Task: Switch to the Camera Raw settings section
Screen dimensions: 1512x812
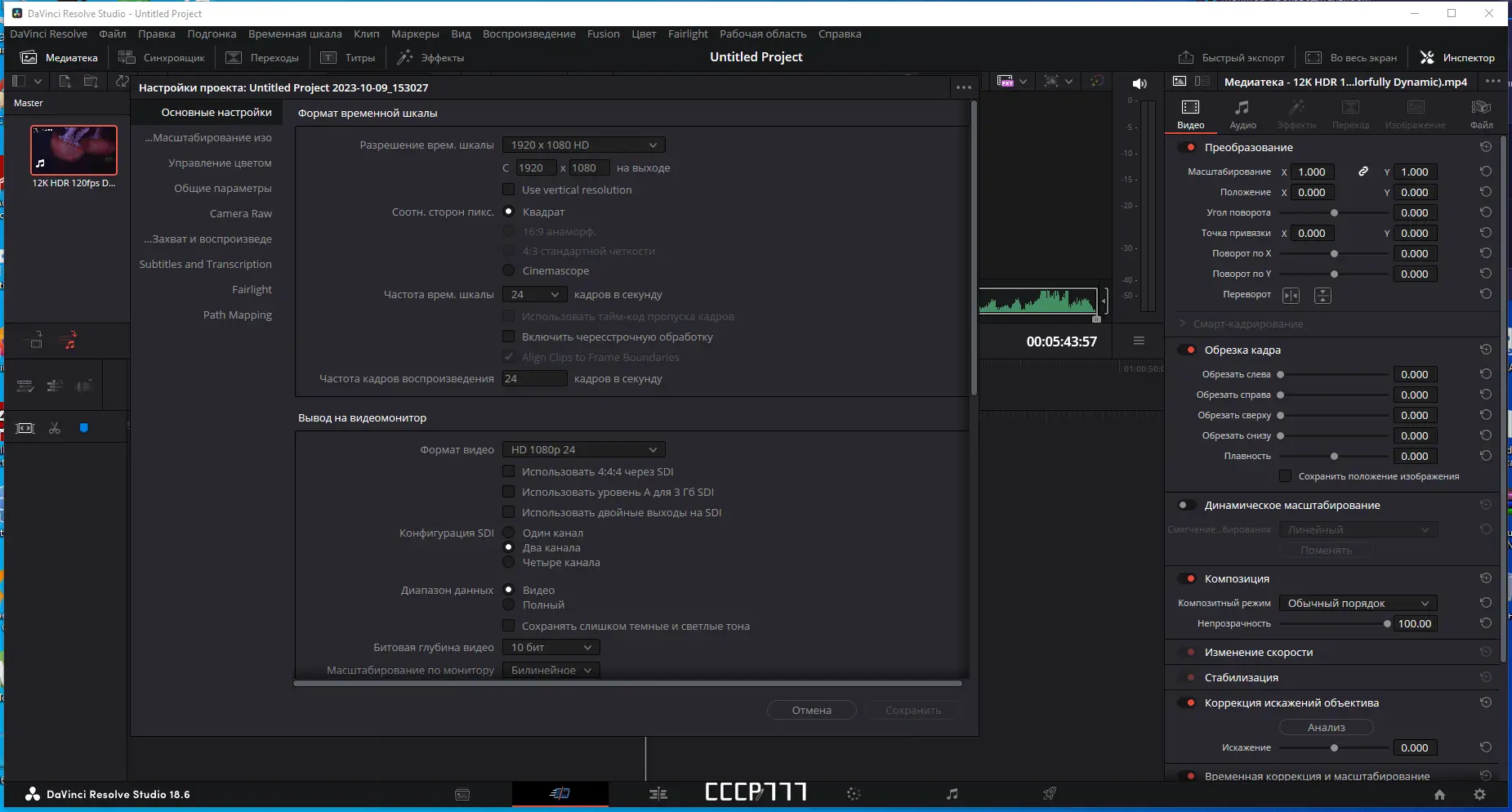Action: (x=240, y=213)
